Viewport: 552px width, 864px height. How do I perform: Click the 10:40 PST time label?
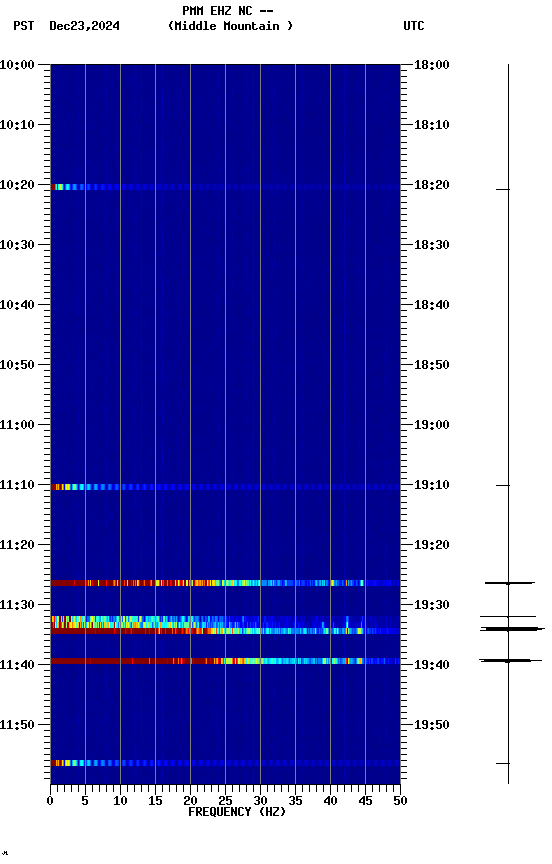[x=17, y=305]
